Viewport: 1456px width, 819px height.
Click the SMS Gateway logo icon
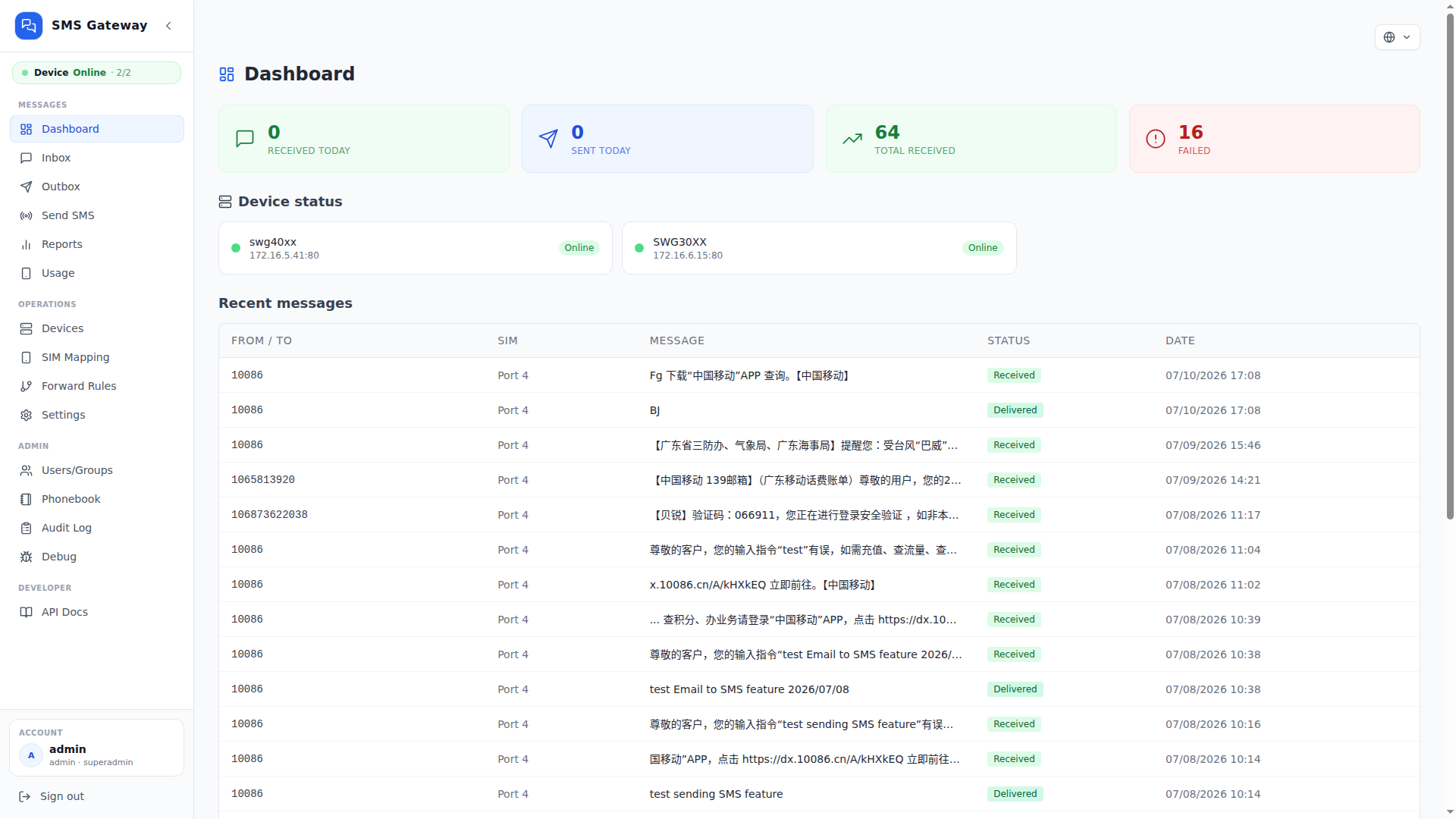(29, 25)
